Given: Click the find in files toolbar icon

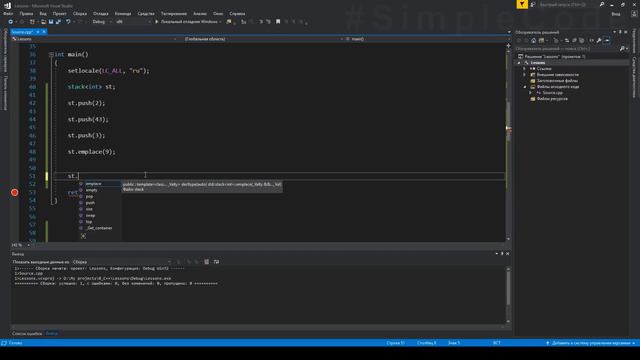Looking at the screenshot, I should coord(229,22).
